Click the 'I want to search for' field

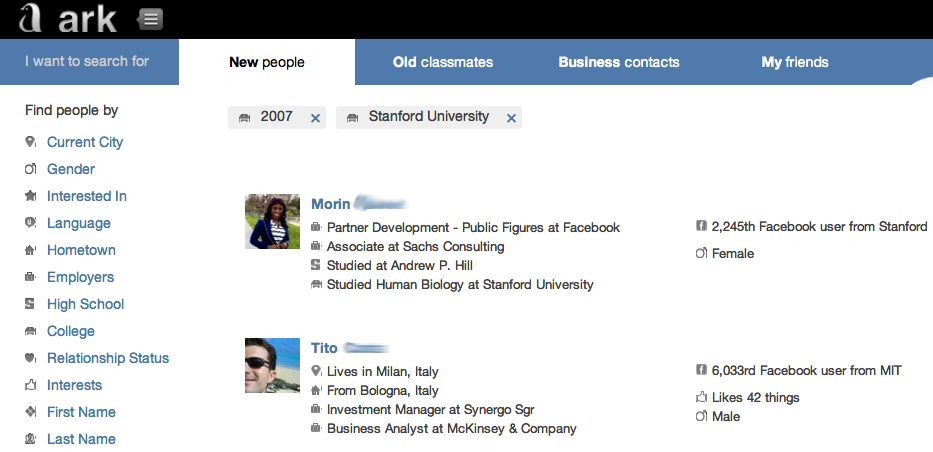87,61
